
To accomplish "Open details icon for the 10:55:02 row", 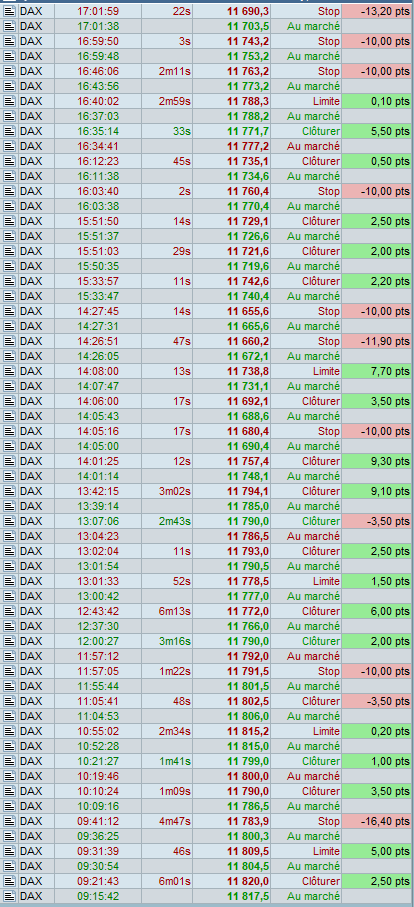I will coord(9,731).
